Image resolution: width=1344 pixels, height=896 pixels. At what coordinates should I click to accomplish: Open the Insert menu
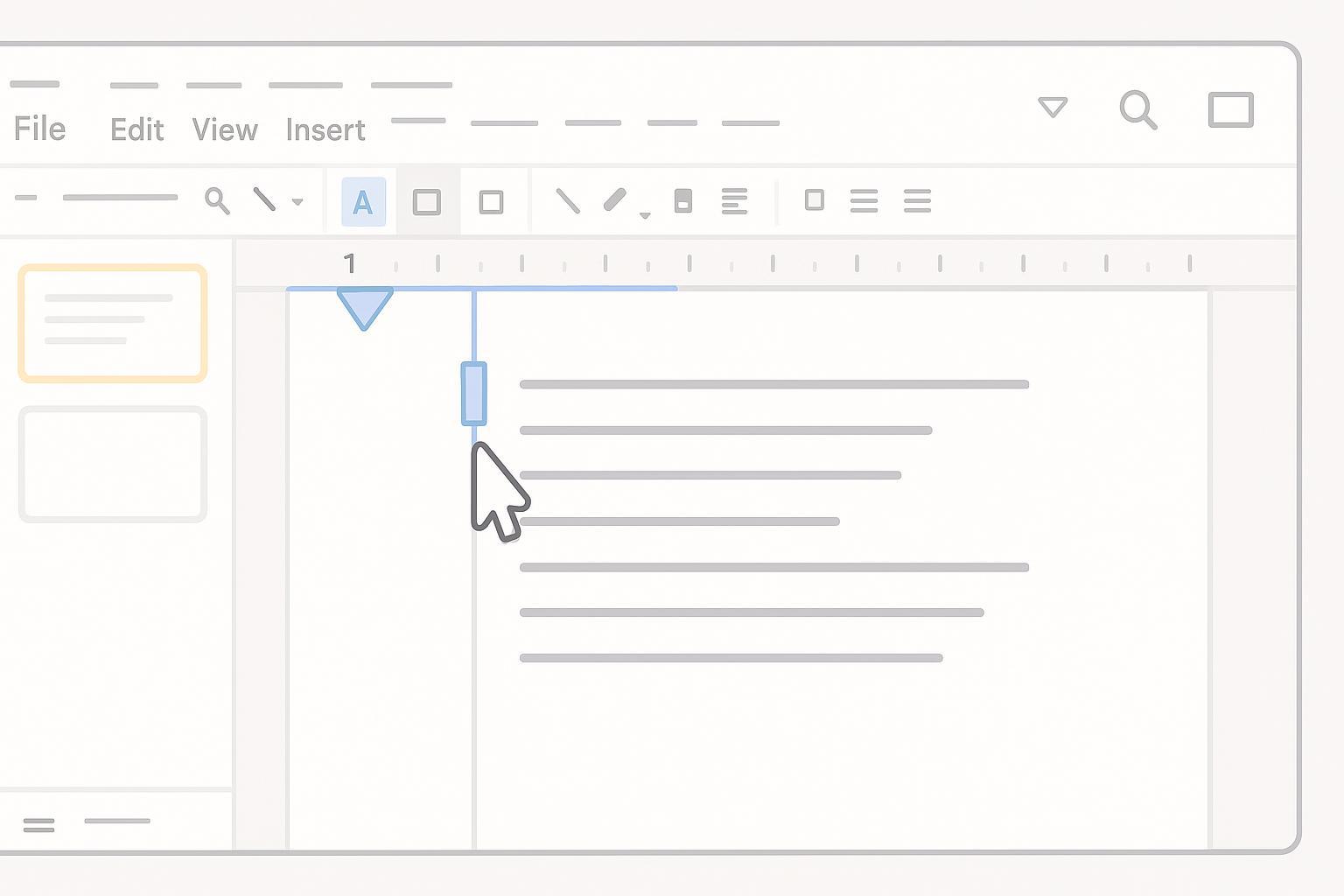[325, 130]
